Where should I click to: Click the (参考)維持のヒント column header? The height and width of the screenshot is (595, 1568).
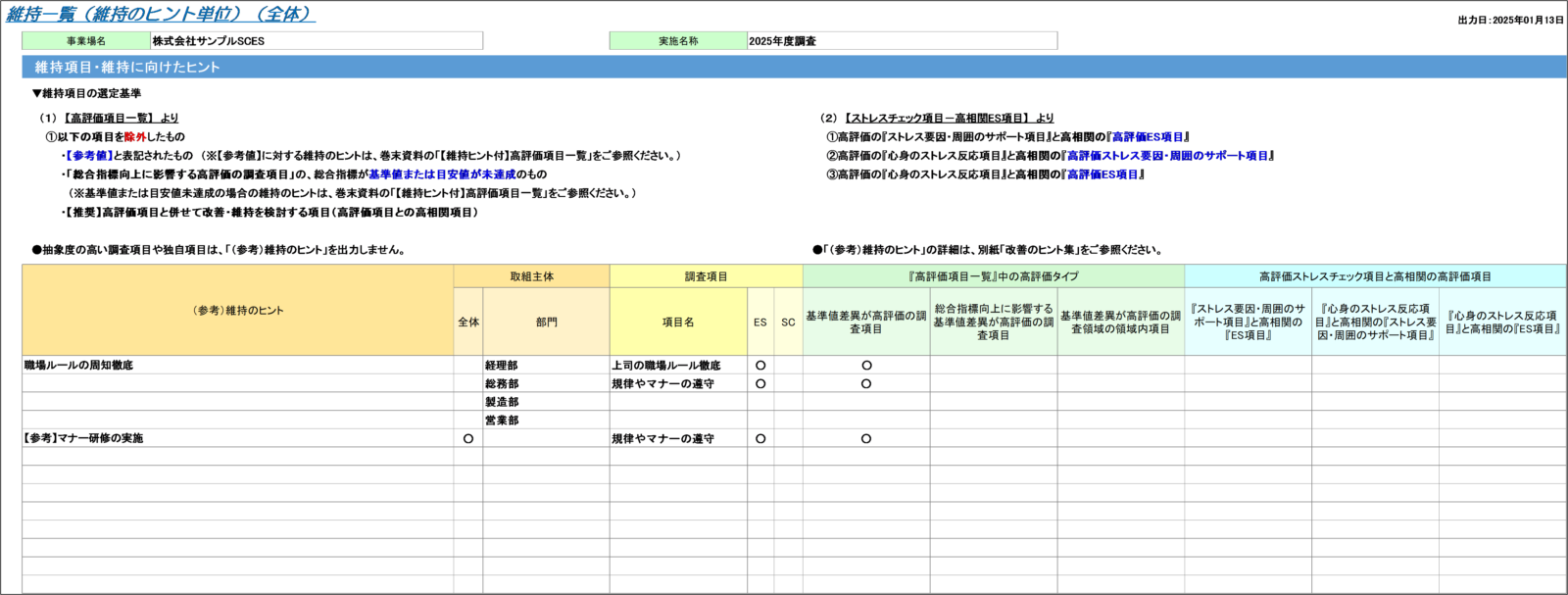point(238,310)
